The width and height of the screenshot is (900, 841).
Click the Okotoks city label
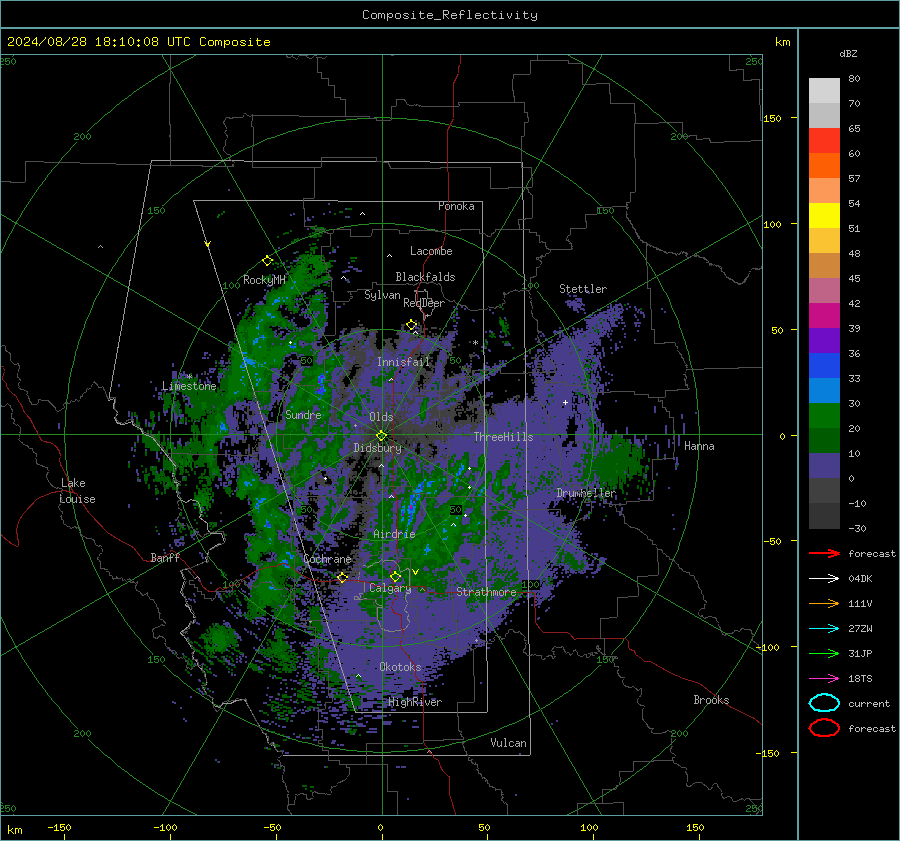coord(401,667)
